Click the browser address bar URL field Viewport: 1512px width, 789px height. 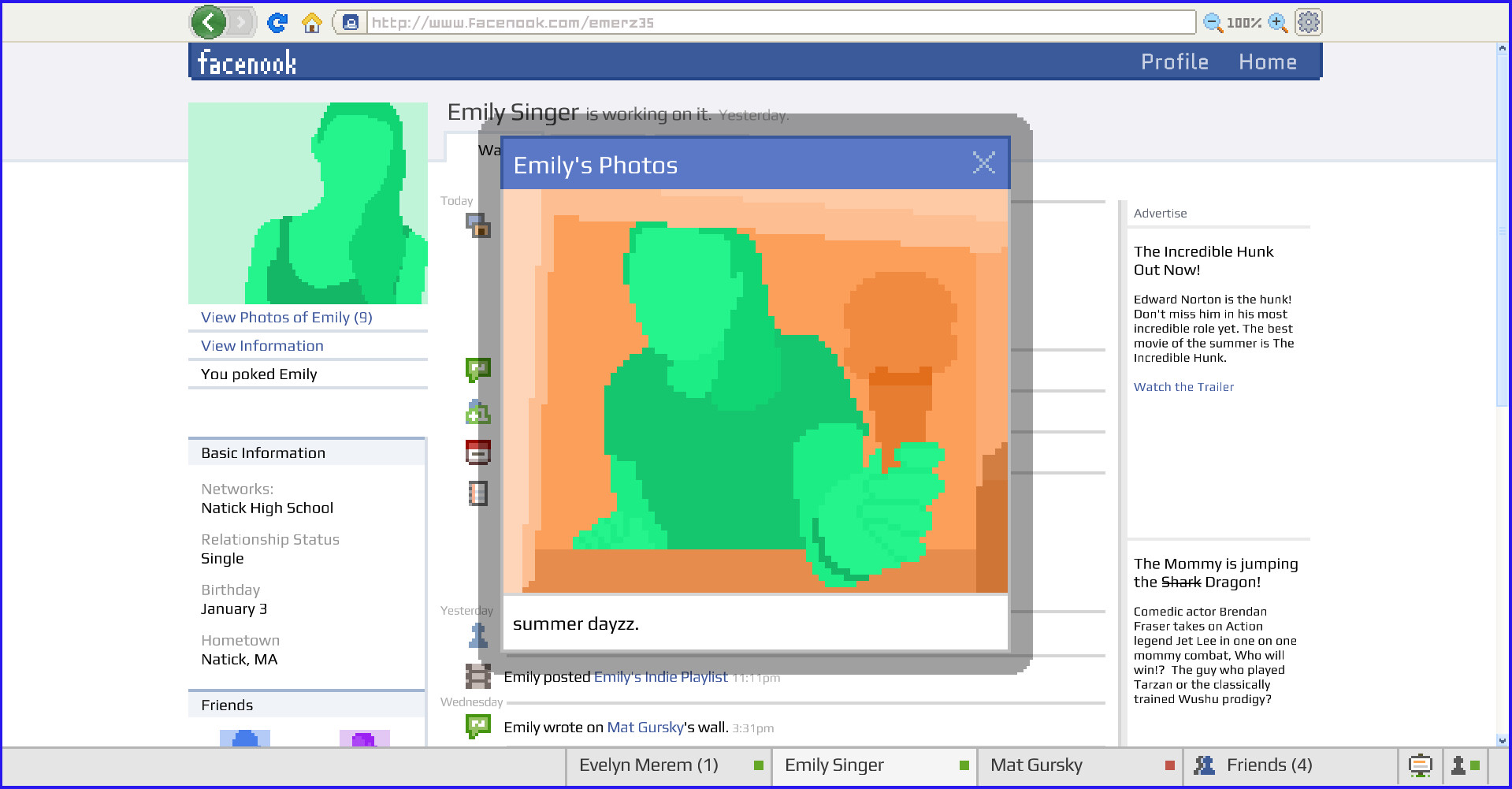[x=780, y=23]
